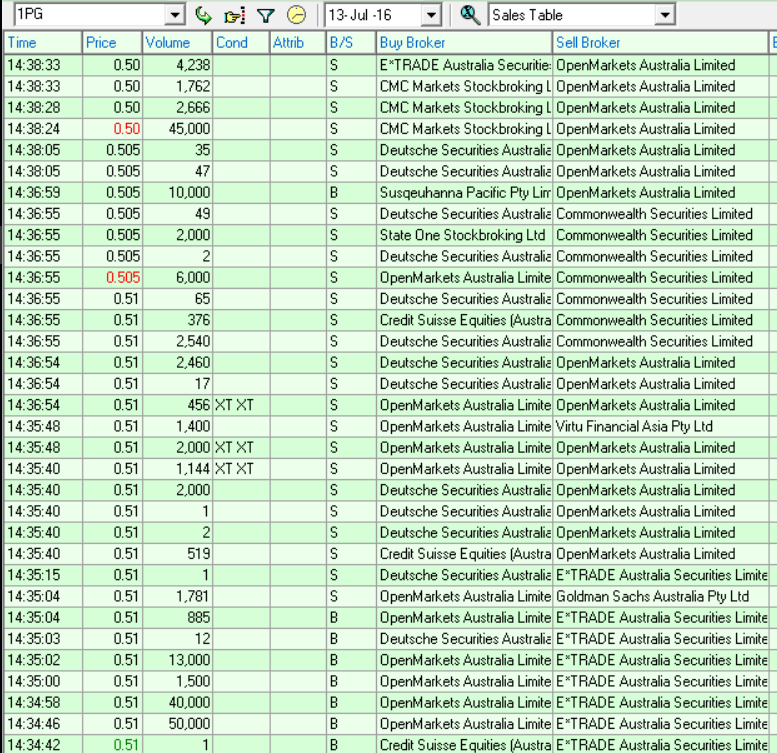Select the 2,460 volume cell
Viewport: 777px width, 753px height.
177,362
